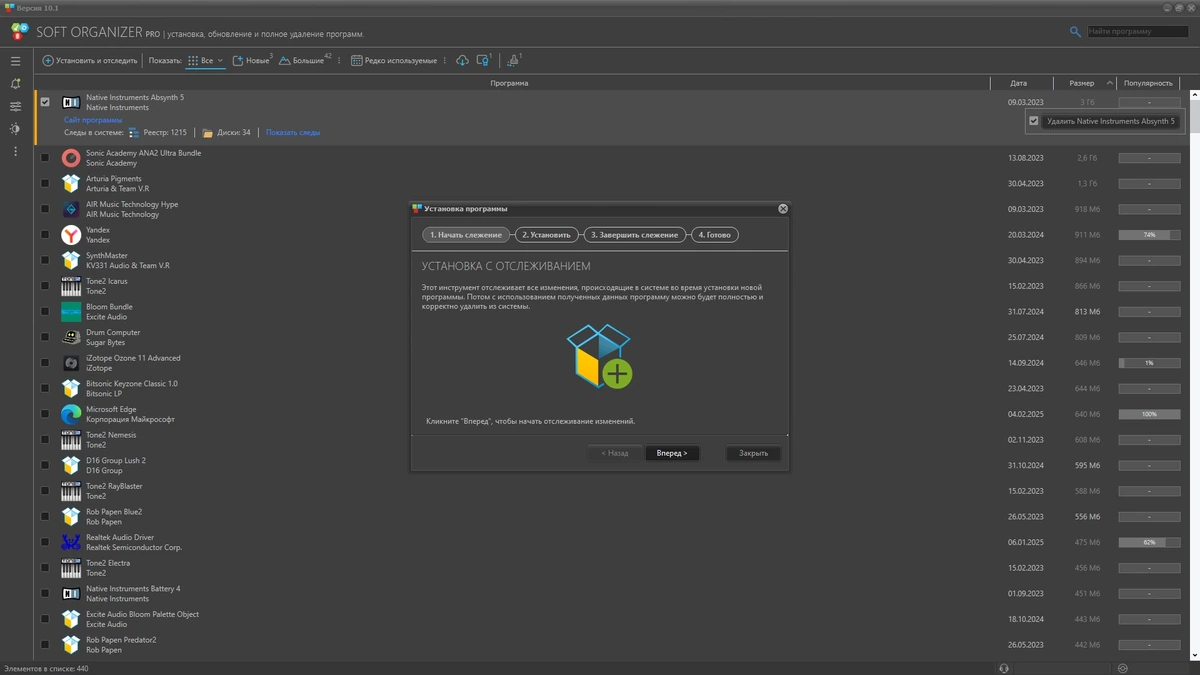Uncheck the Native Instruments Absynth 5 row checkbox
The height and width of the screenshot is (675, 1200).
(44, 102)
